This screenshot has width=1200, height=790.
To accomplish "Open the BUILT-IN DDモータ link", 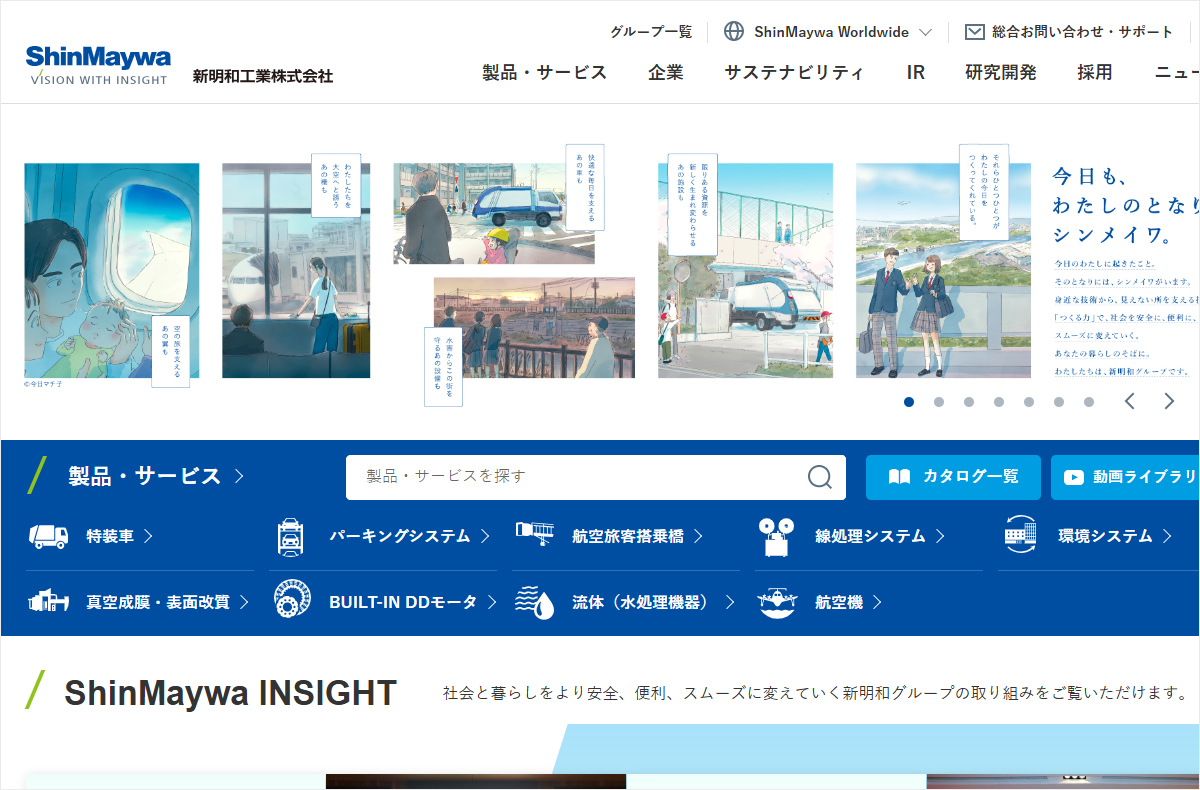I will point(403,602).
